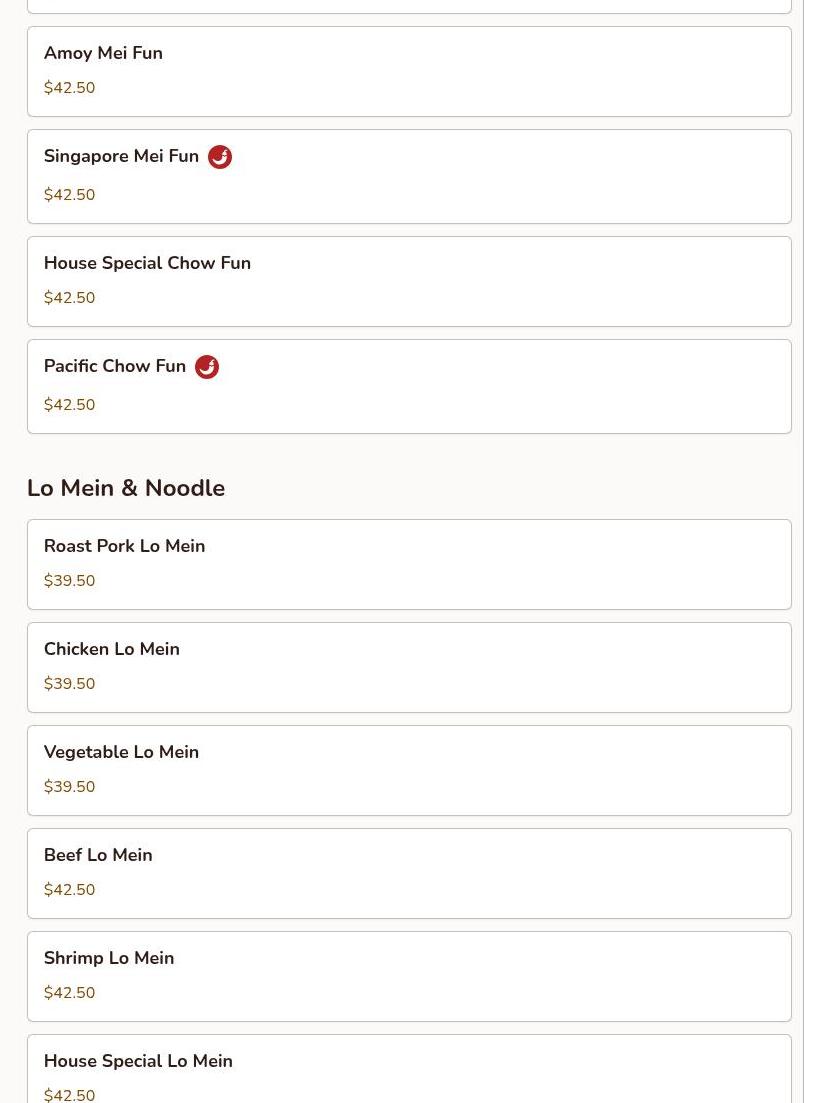The image size is (824, 1103).
Task: Add Chicken Lo Mein from the list
Action: (409, 668)
